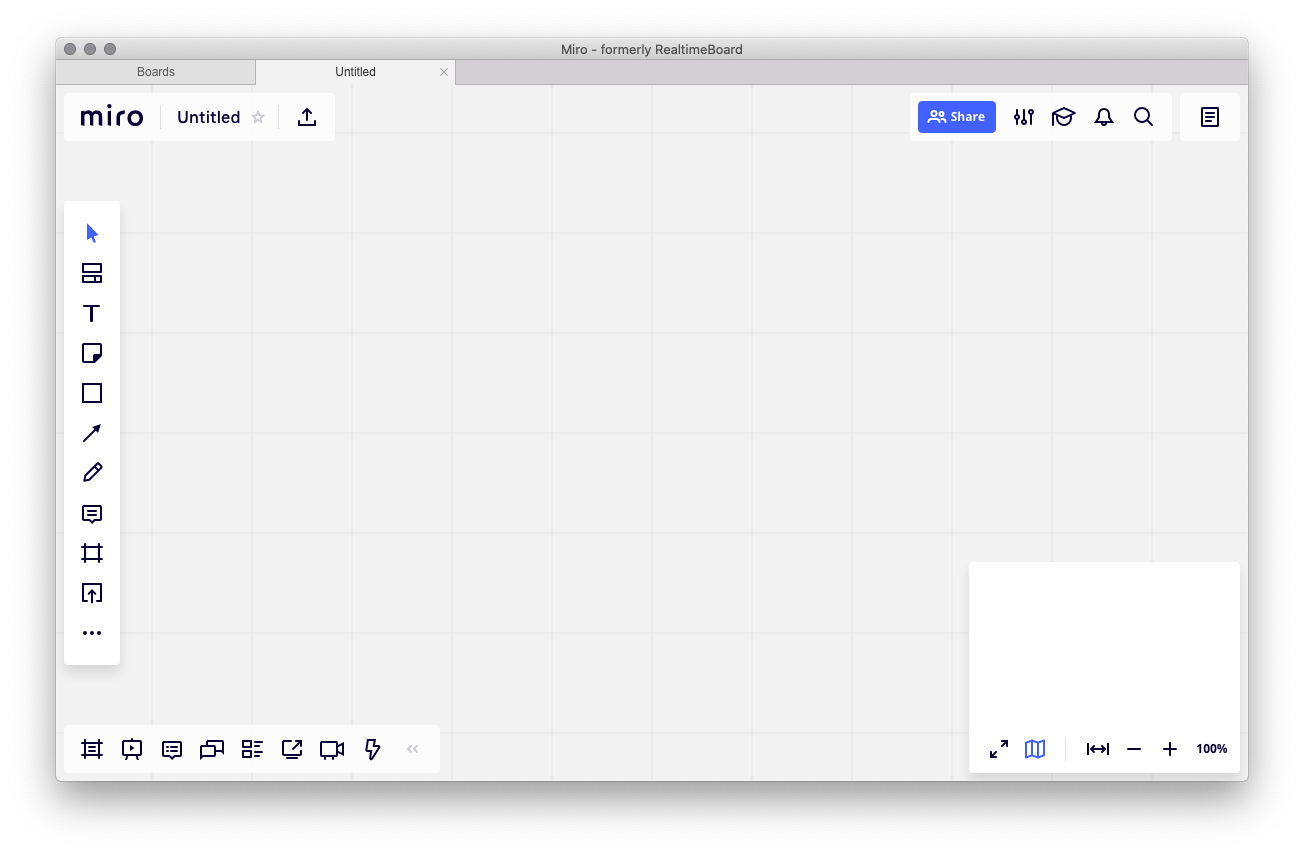This screenshot has height=855, width=1304.
Task: Star the Untitled board as favorite
Action: [258, 117]
